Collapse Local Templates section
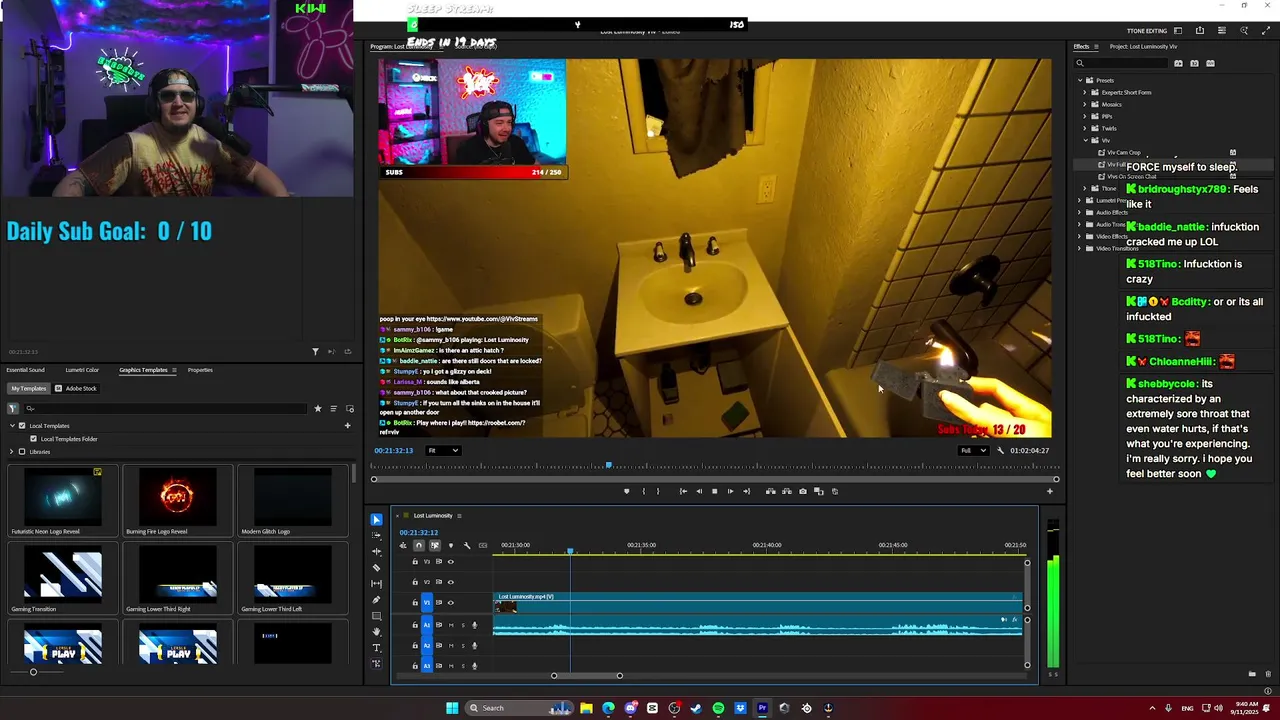 click(x=11, y=426)
